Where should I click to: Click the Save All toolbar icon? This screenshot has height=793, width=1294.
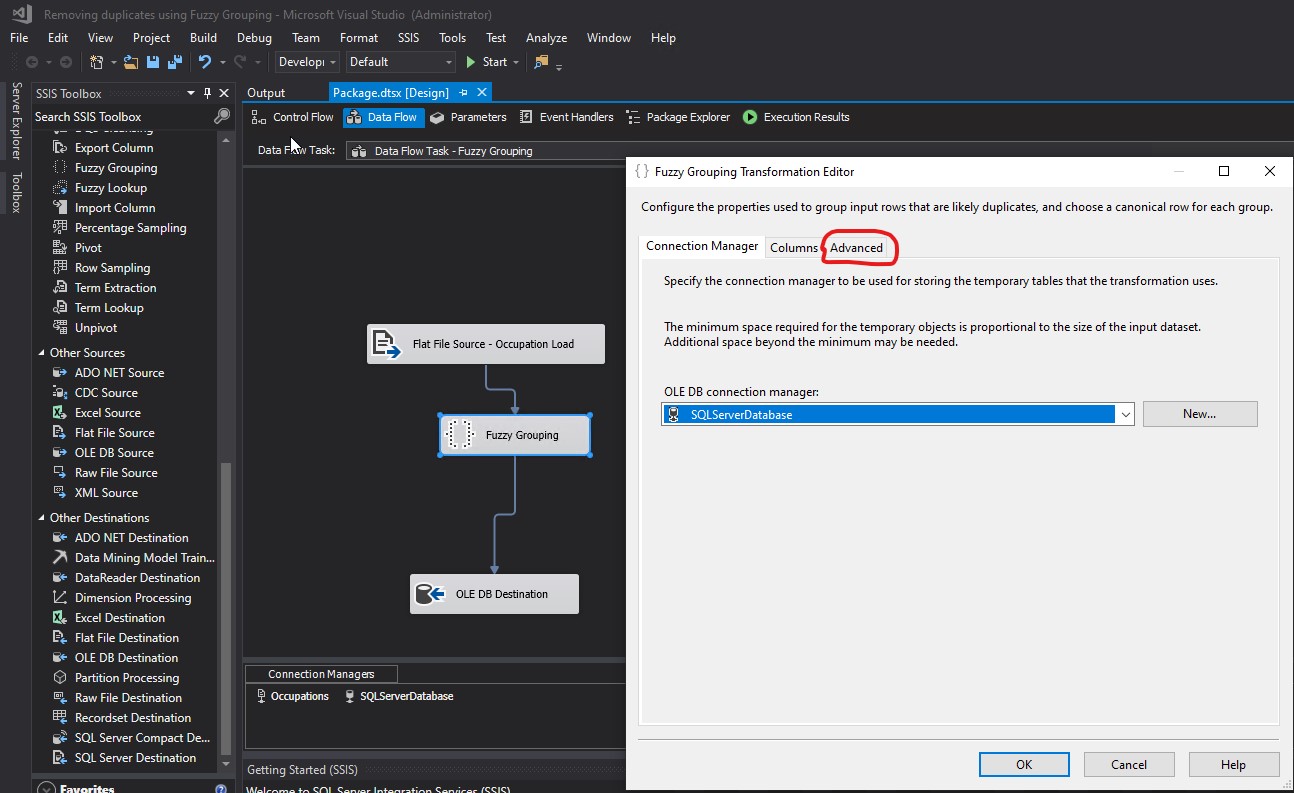tap(175, 62)
